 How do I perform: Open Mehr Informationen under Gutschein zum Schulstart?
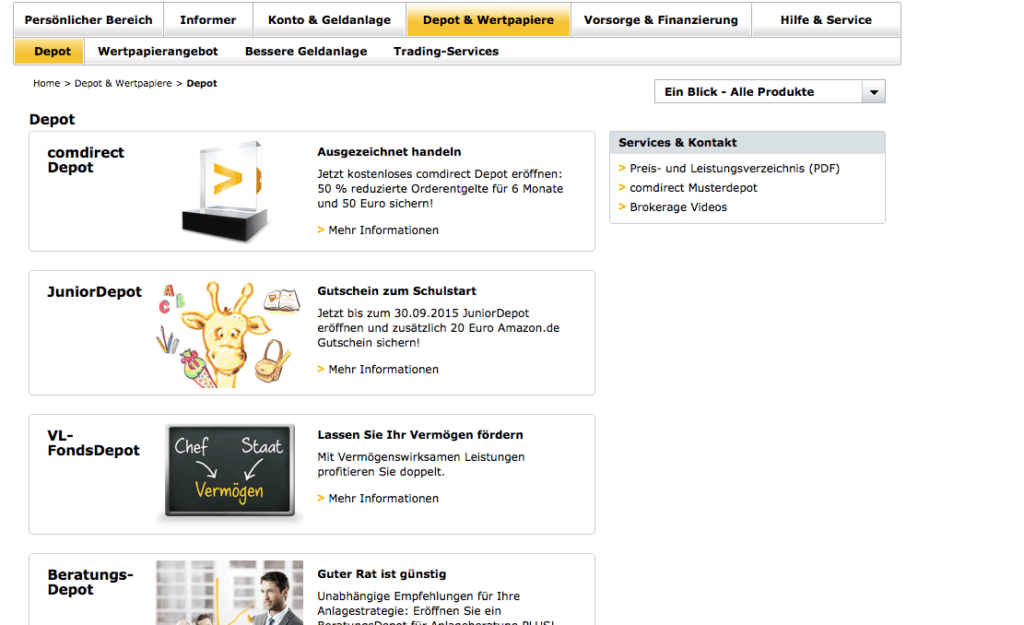(x=383, y=369)
